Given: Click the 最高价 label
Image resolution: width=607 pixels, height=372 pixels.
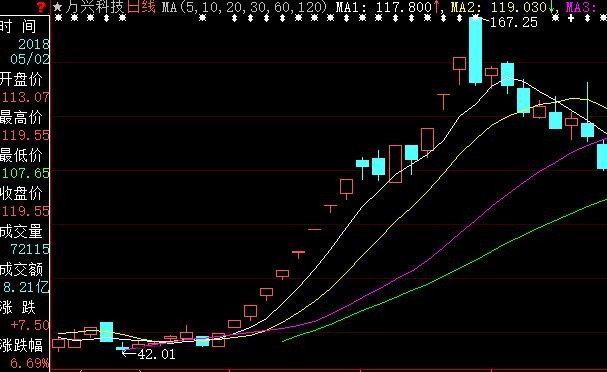Looking at the screenshot, I should [21, 117].
